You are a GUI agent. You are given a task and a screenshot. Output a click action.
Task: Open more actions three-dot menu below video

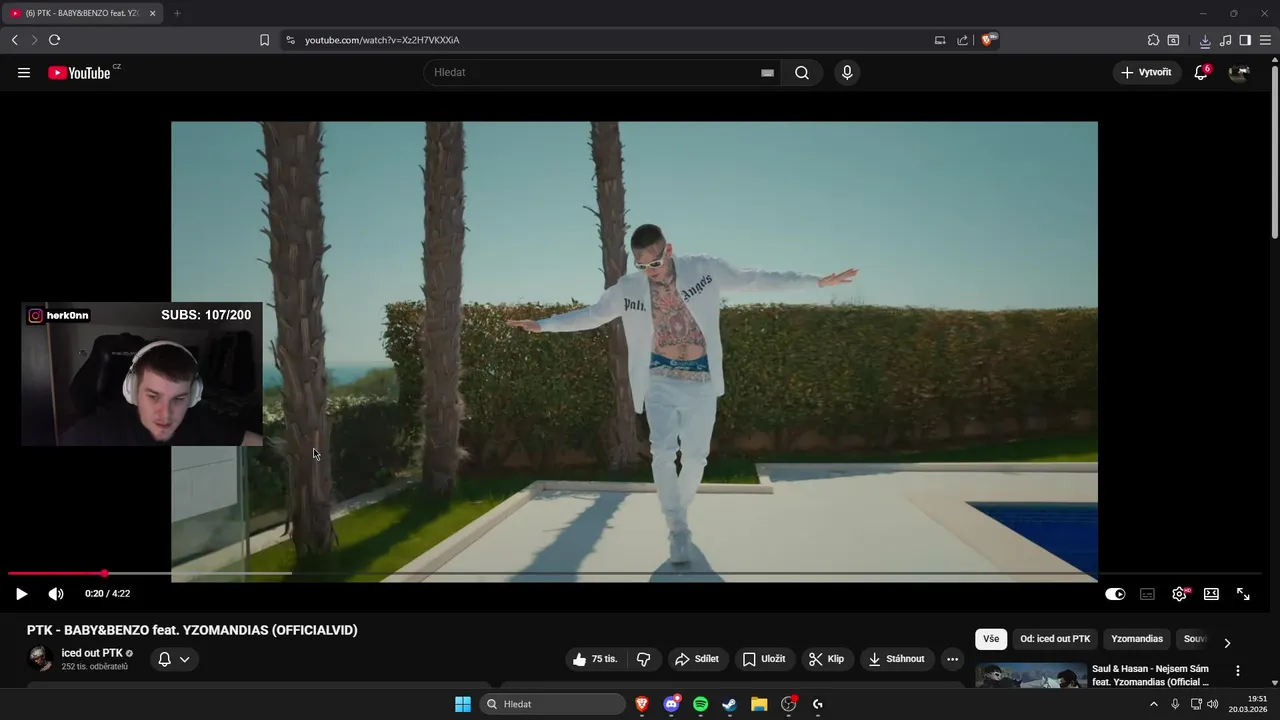pyautogui.click(x=952, y=659)
